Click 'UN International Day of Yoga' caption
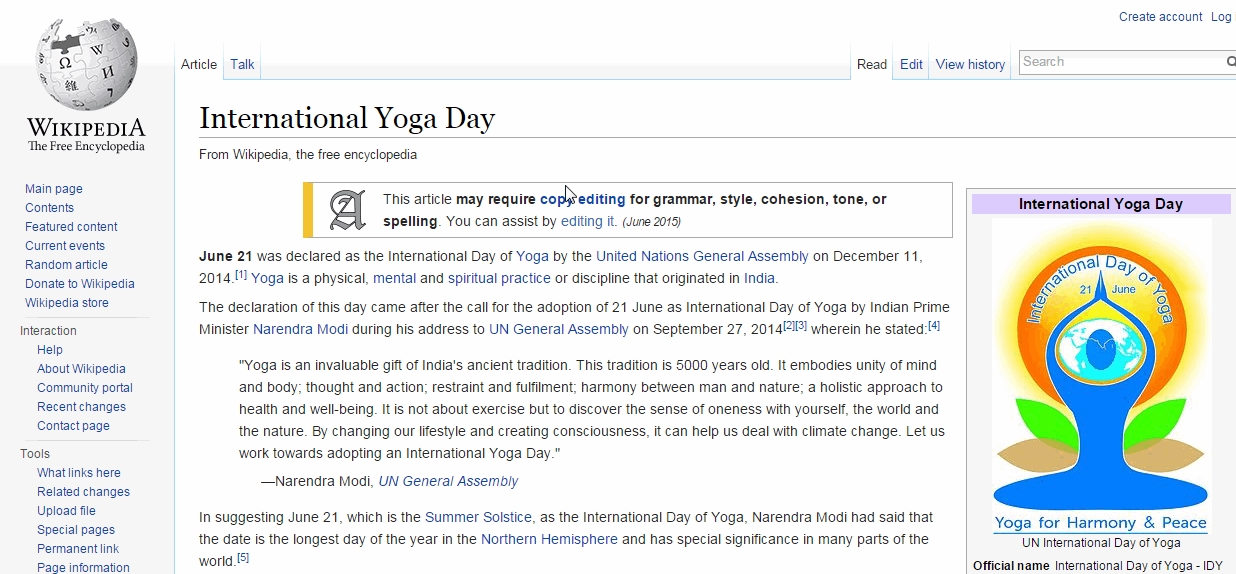The width and height of the screenshot is (1236, 574). pos(1100,543)
